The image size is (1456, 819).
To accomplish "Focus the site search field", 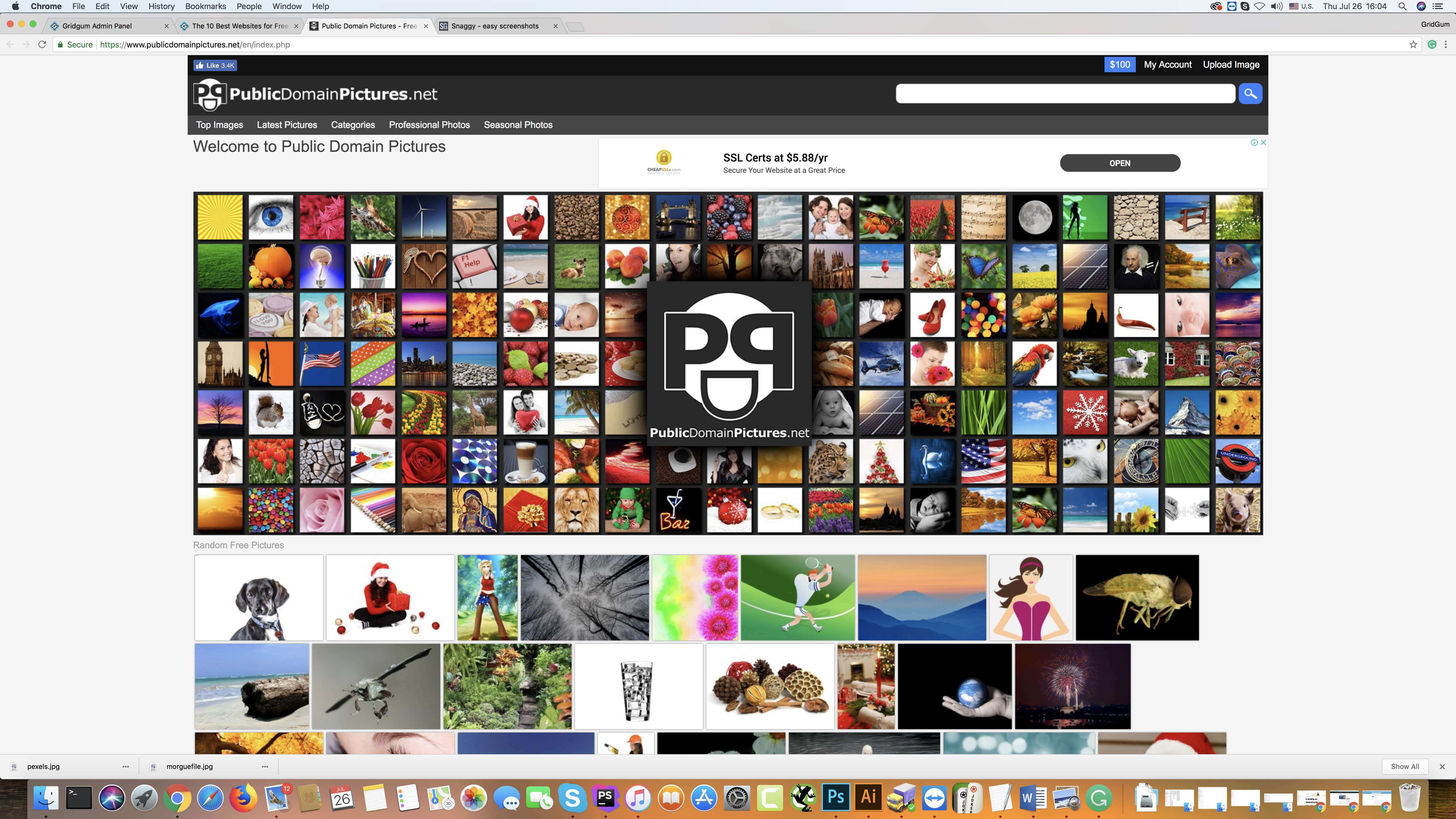I will (1065, 94).
